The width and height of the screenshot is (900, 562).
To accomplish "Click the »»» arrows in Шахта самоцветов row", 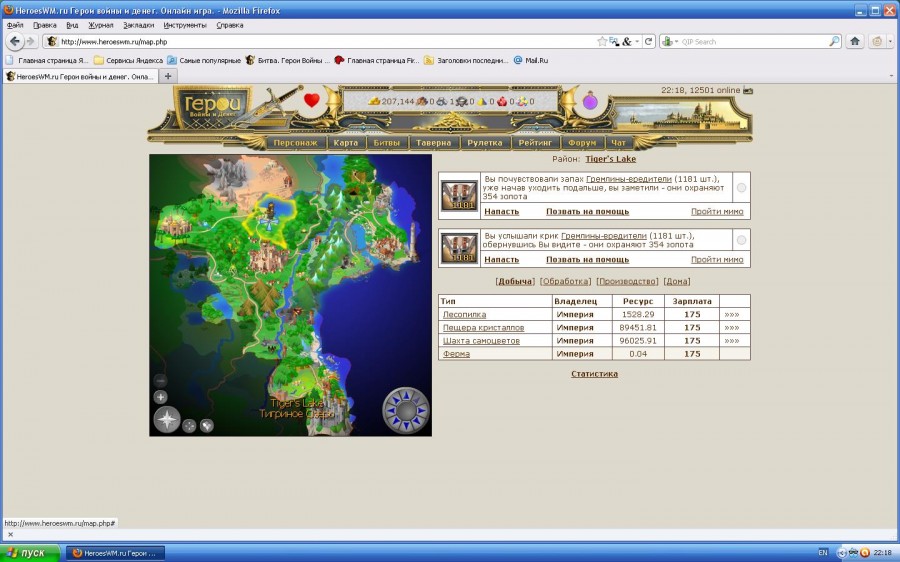I will (x=731, y=341).
